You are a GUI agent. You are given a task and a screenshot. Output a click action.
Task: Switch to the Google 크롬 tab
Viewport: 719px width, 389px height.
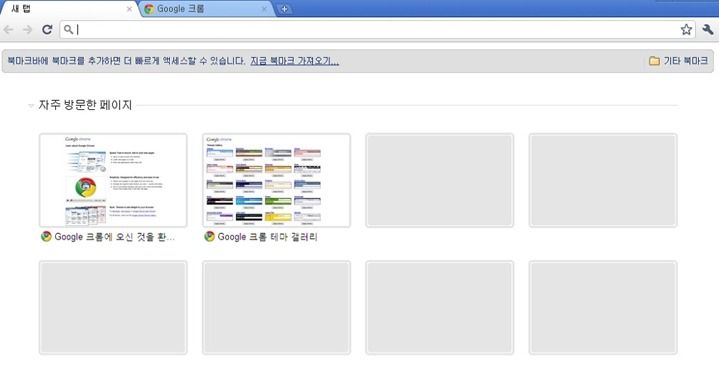(206, 9)
